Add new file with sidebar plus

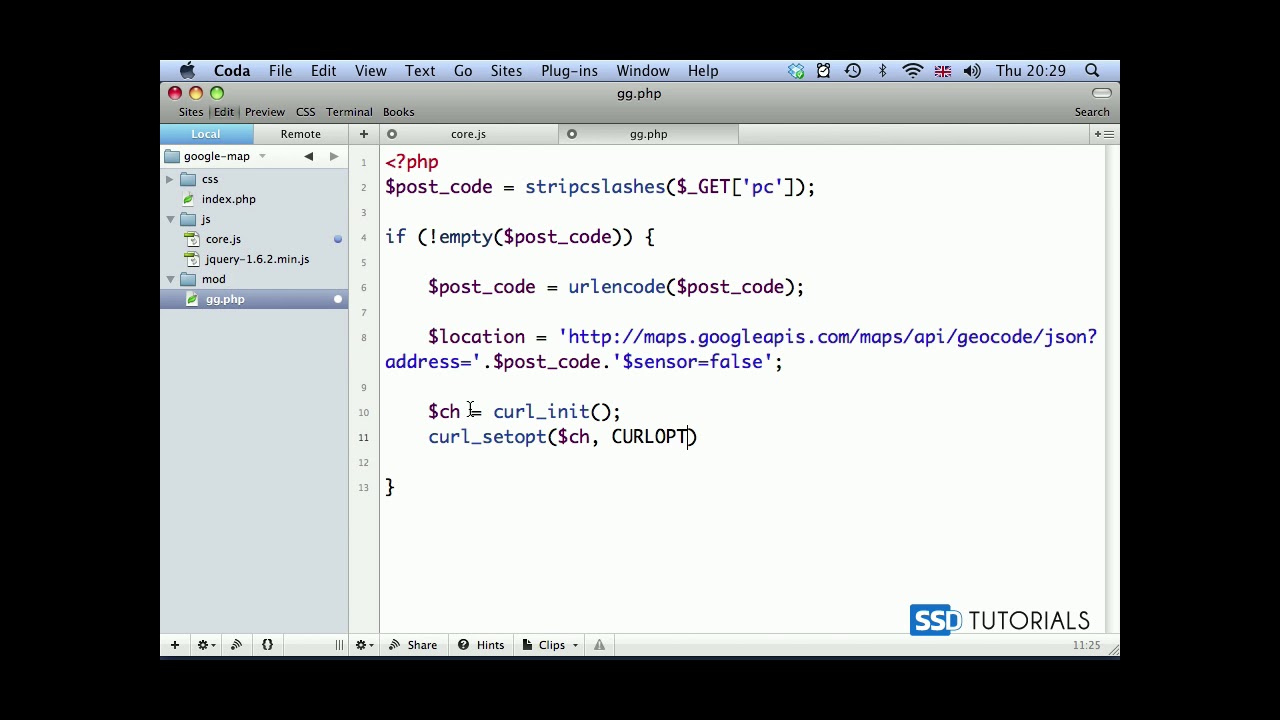(174, 645)
